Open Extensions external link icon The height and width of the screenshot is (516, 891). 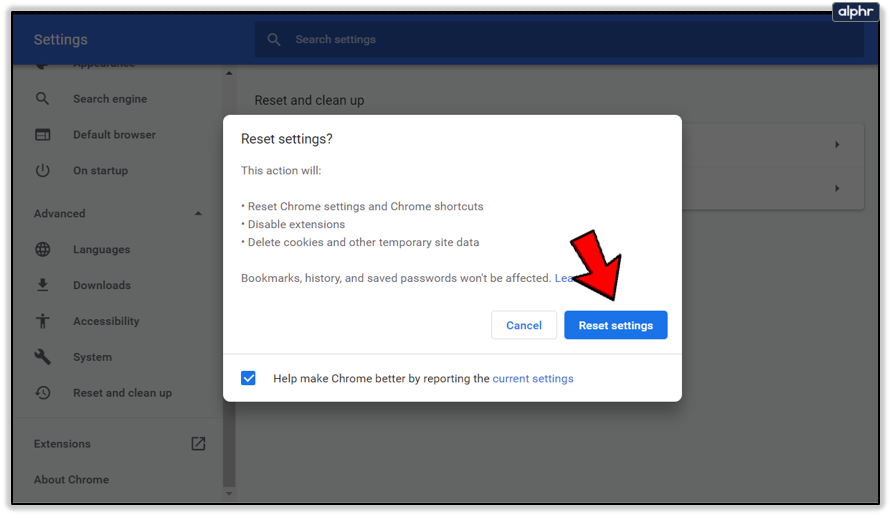[198, 443]
